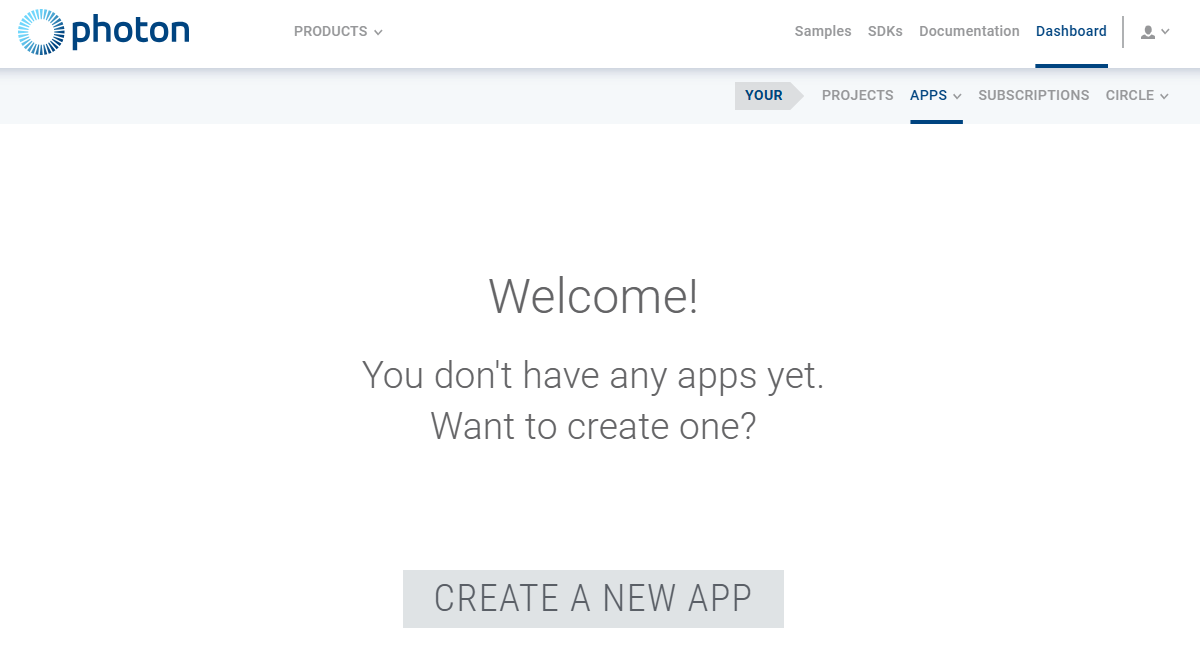Open the CIRCLE menu
The height and width of the screenshot is (670, 1200).
[1129, 96]
